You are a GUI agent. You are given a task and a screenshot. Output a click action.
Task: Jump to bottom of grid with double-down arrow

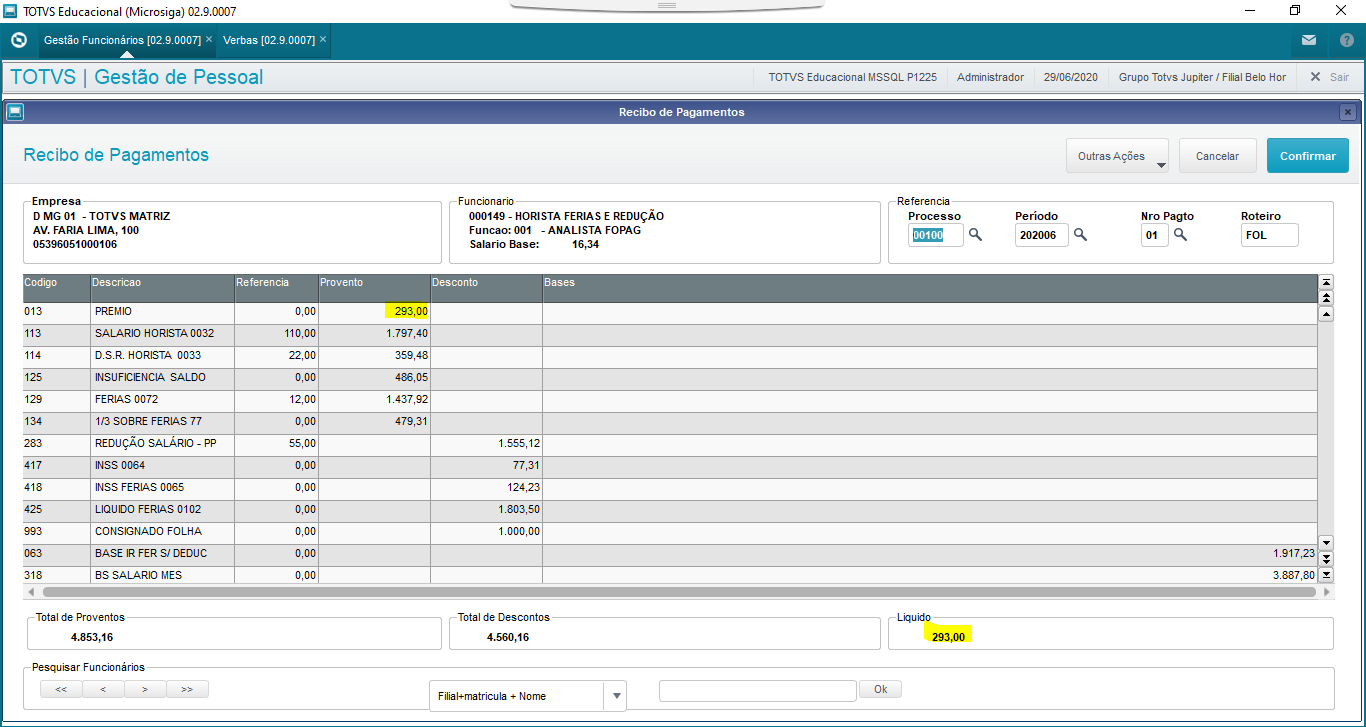1326,559
